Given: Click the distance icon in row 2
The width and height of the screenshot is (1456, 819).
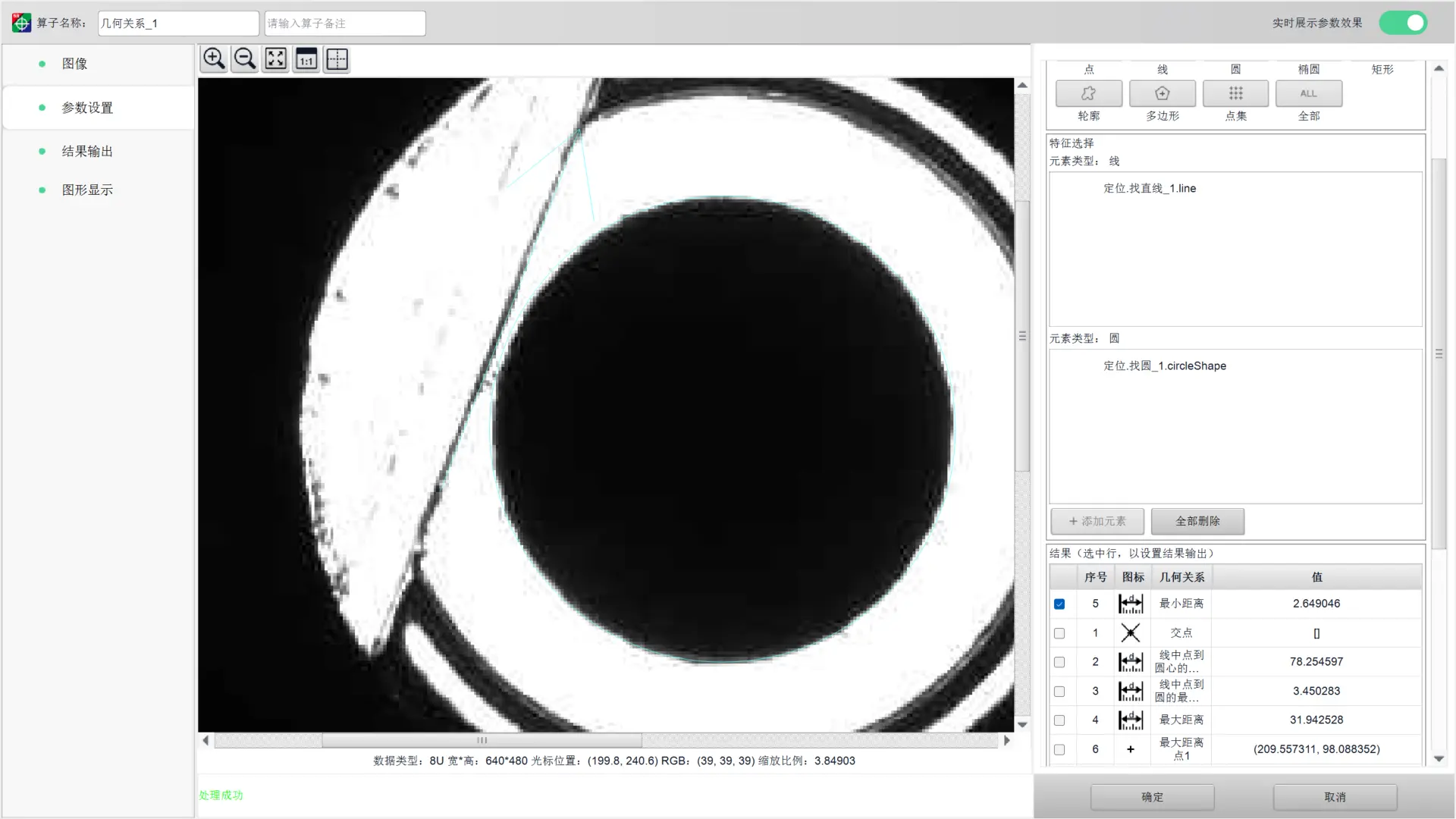Looking at the screenshot, I should [1131, 662].
